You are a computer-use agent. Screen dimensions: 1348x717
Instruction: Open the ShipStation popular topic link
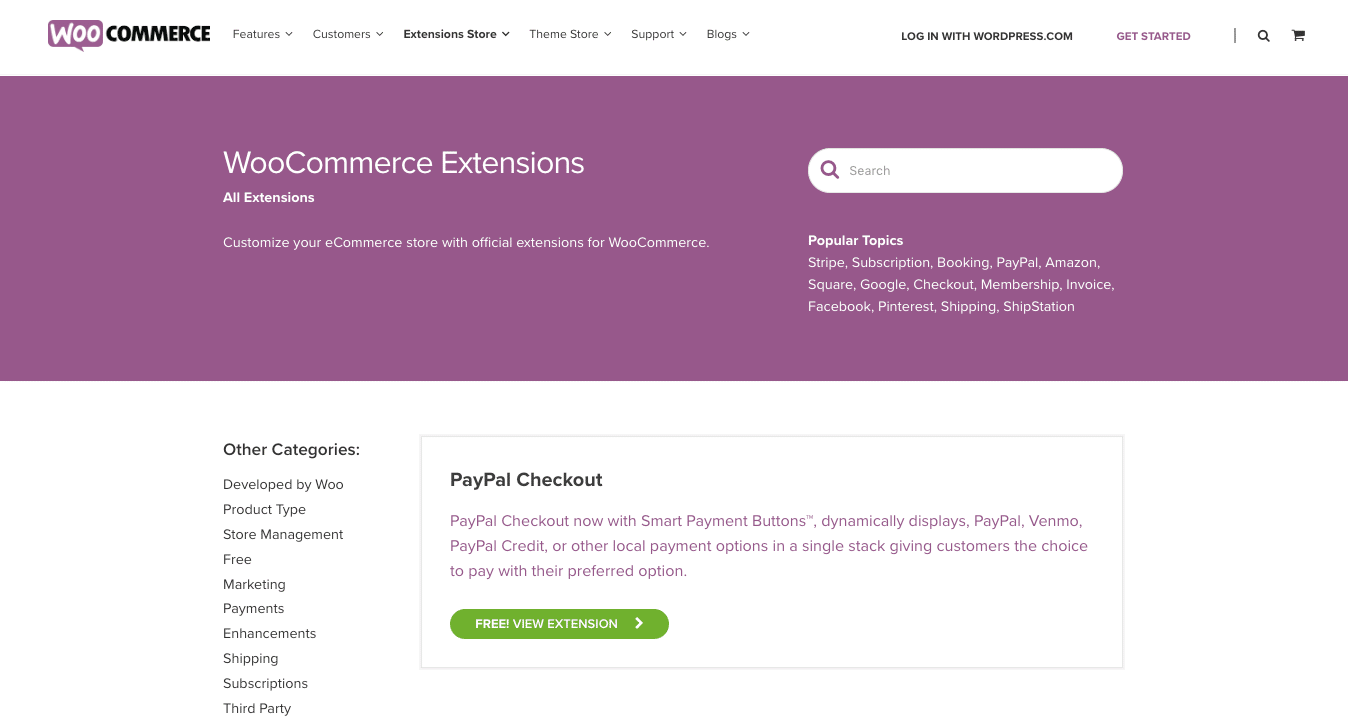coord(1038,306)
